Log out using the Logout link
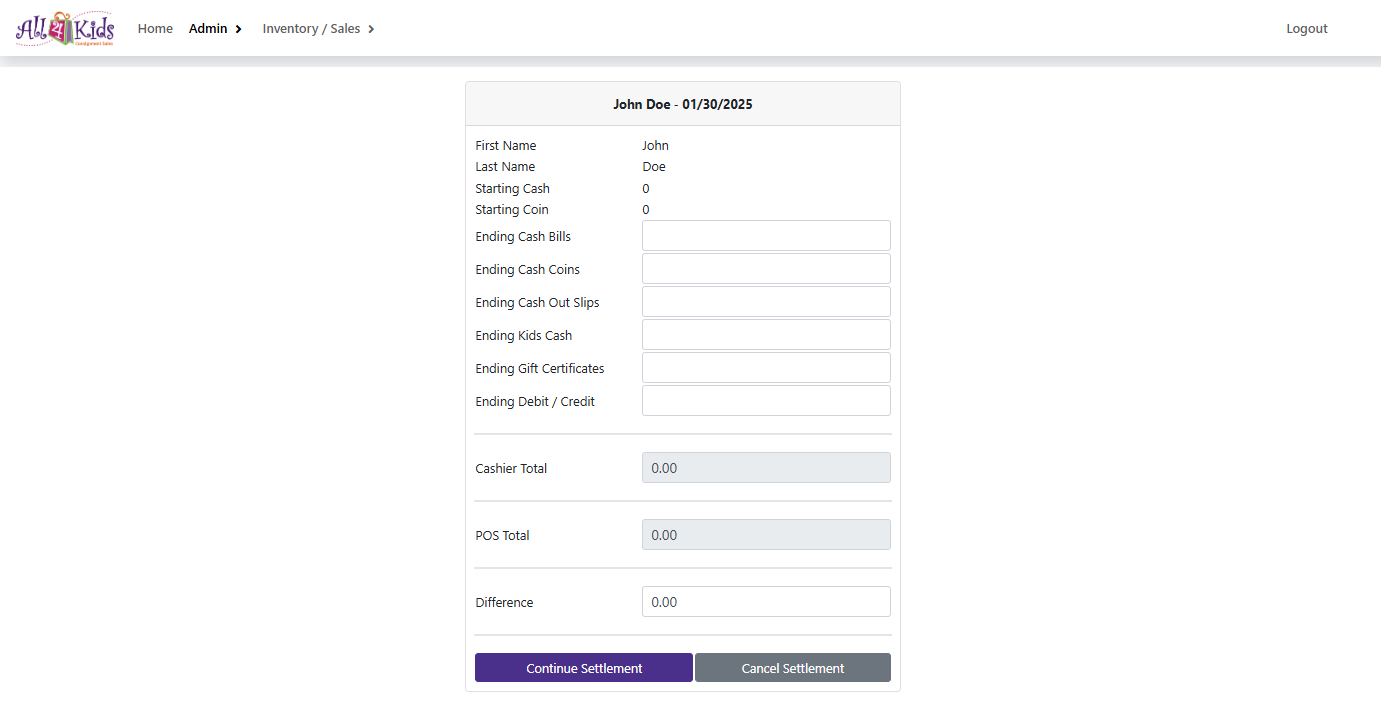 (x=1306, y=29)
